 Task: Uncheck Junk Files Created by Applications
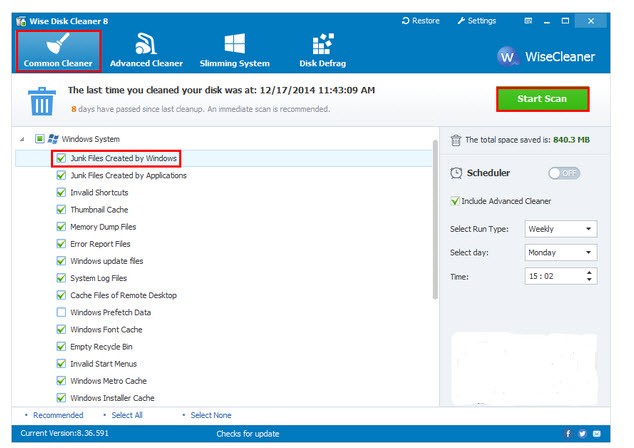(61, 175)
